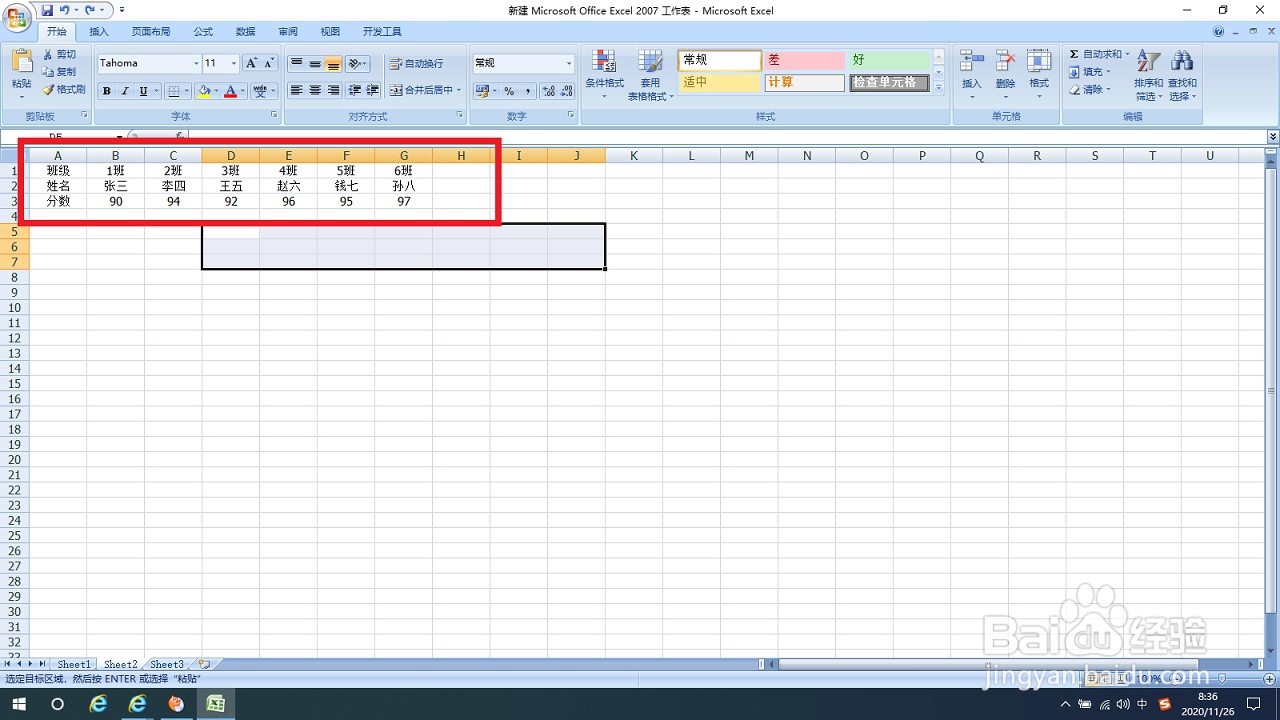The height and width of the screenshot is (720, 1280).
Task: Click the Format Painter (格式刷) button
Action: click(x=63, y=89)
